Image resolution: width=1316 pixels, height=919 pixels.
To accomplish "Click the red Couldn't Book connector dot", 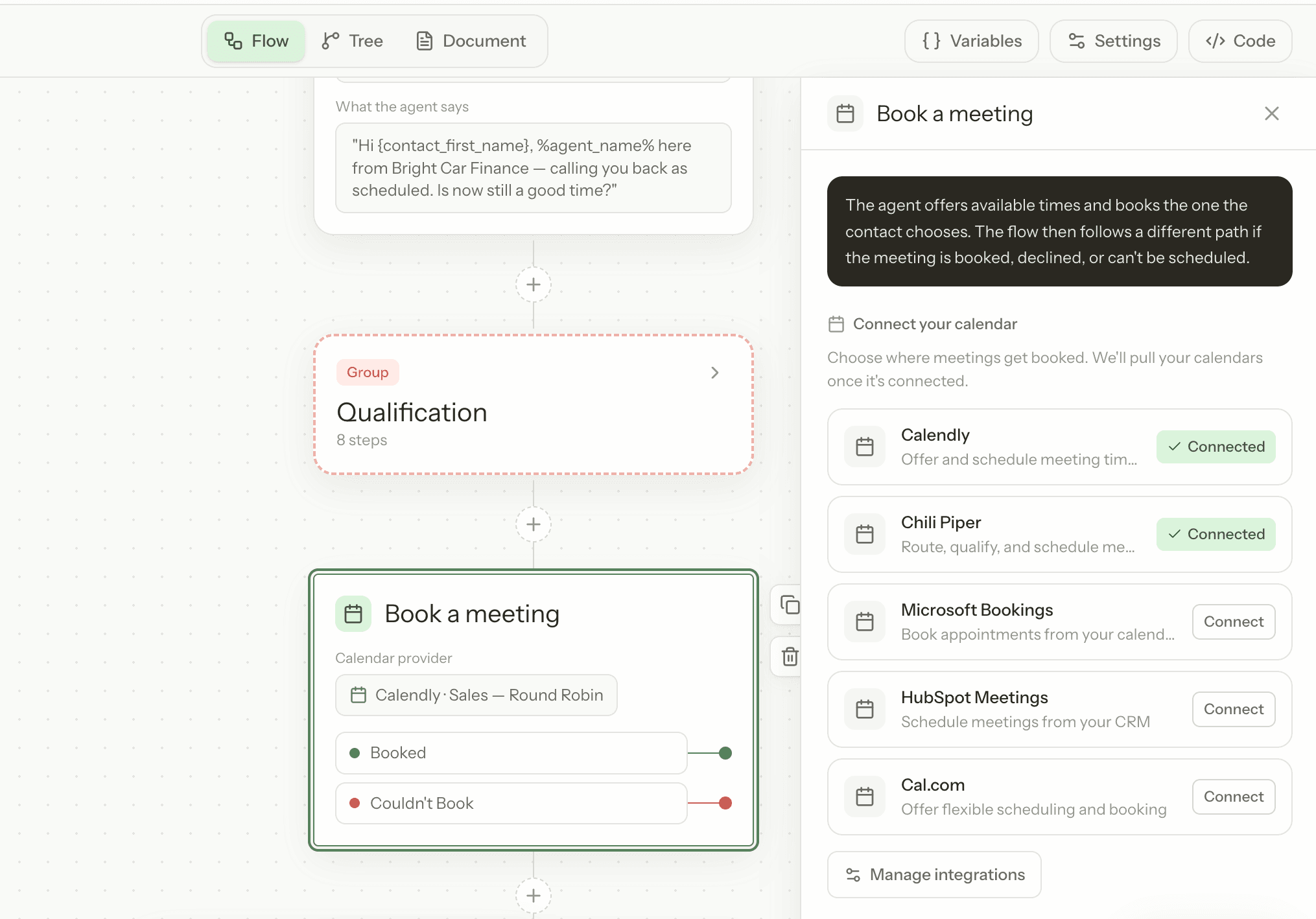I will point(725,803).
